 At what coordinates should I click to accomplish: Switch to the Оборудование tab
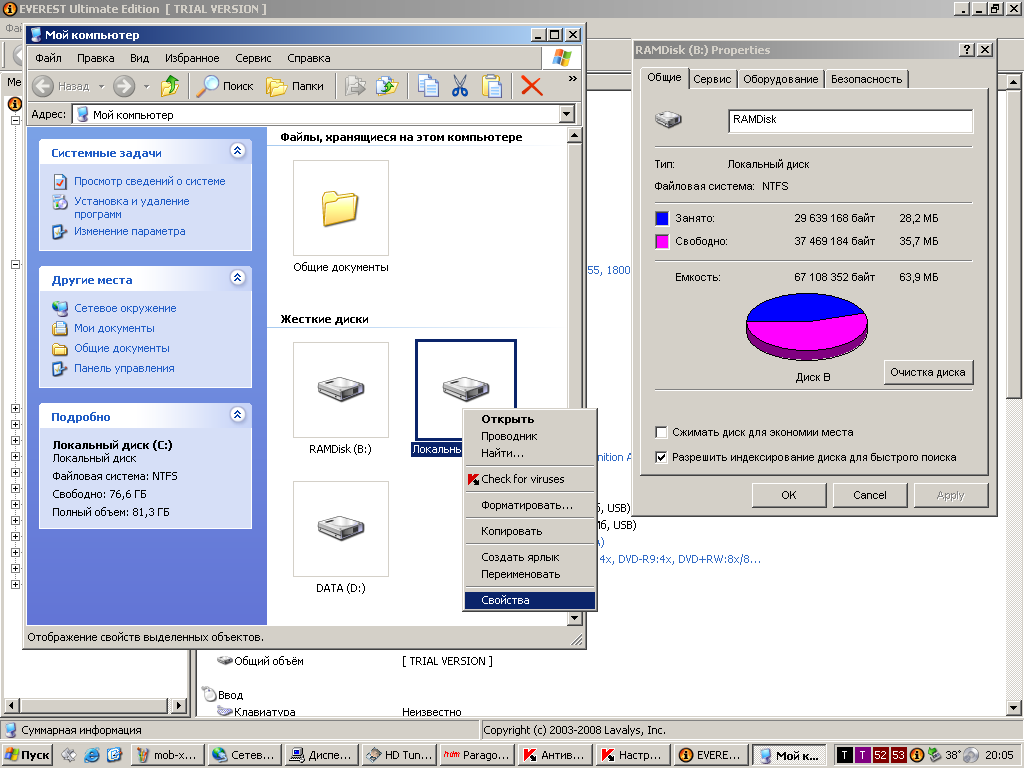click(780, 79)
